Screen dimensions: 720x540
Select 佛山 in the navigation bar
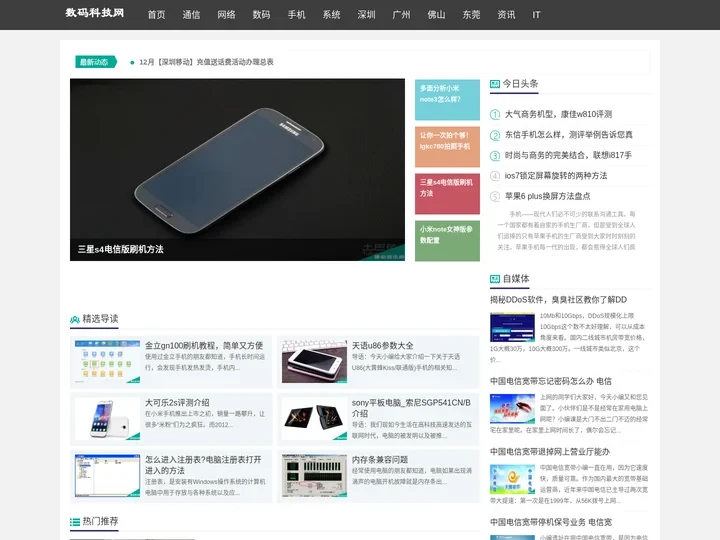click(436, 15)
